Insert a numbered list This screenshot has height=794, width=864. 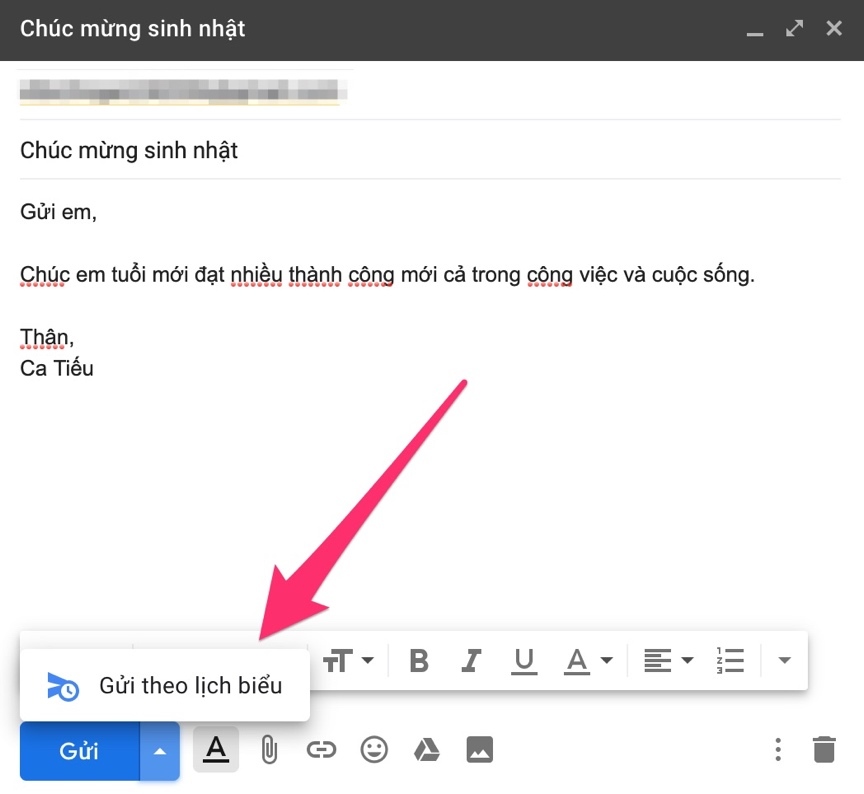[731, 660]
